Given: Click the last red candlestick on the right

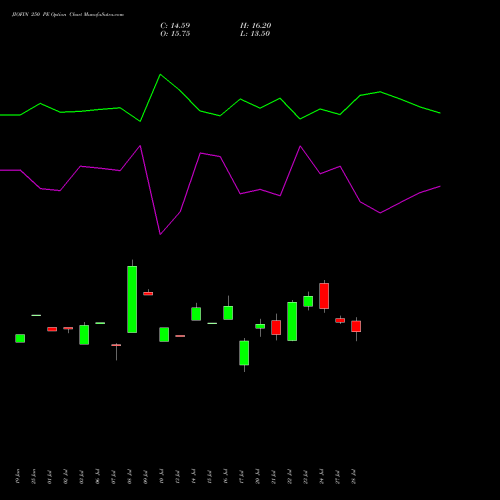Looking at the screenshot, I should (356, 326).
